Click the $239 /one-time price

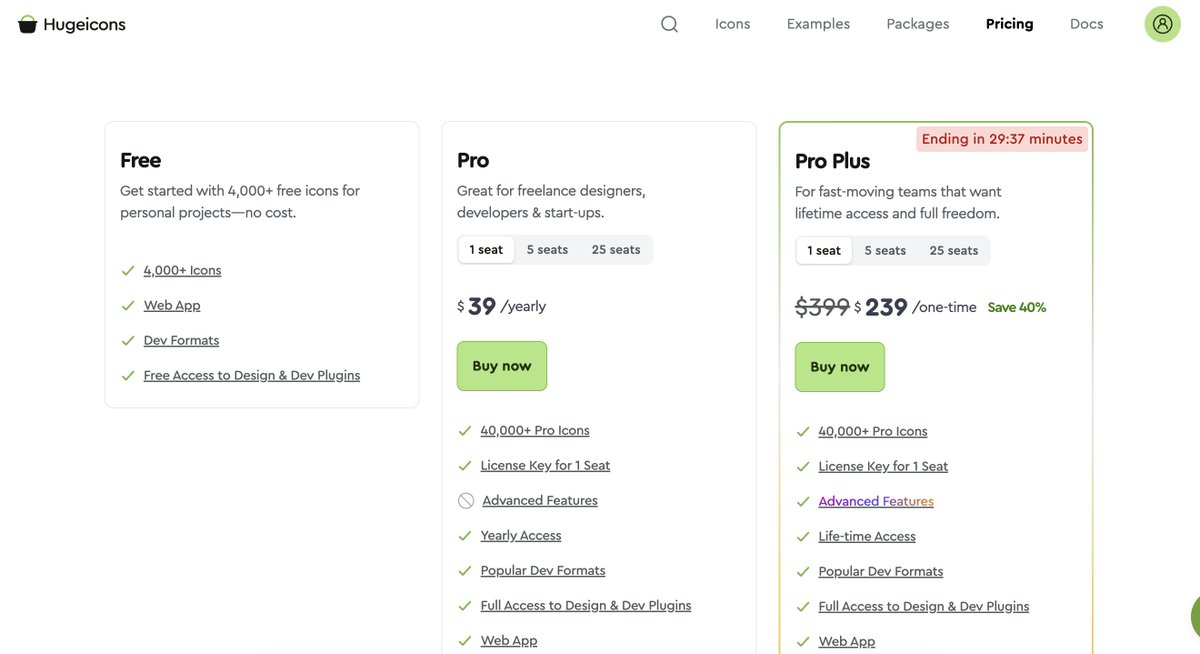click(x=915, y=307)
